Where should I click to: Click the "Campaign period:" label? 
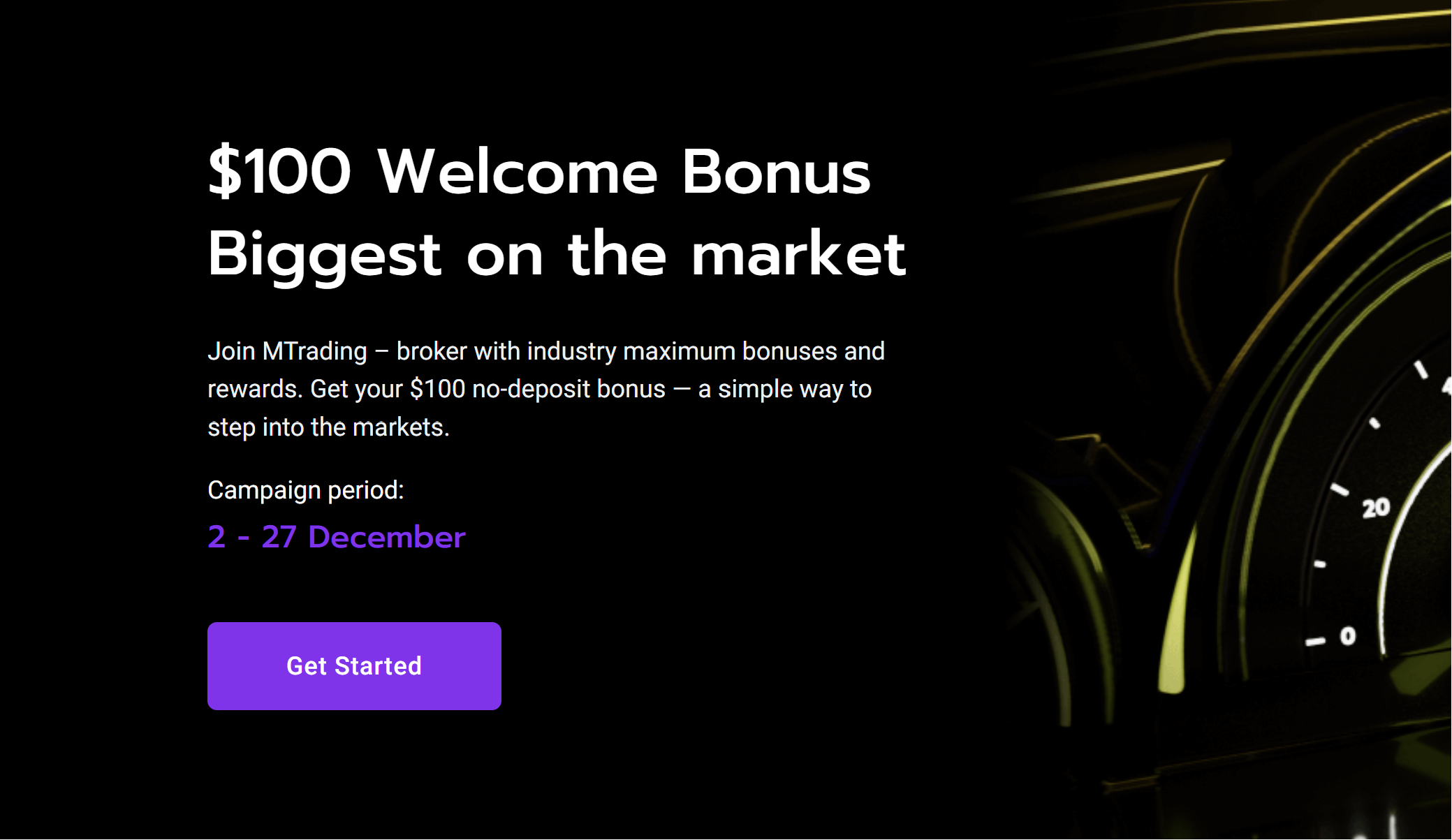click(306, 490)
